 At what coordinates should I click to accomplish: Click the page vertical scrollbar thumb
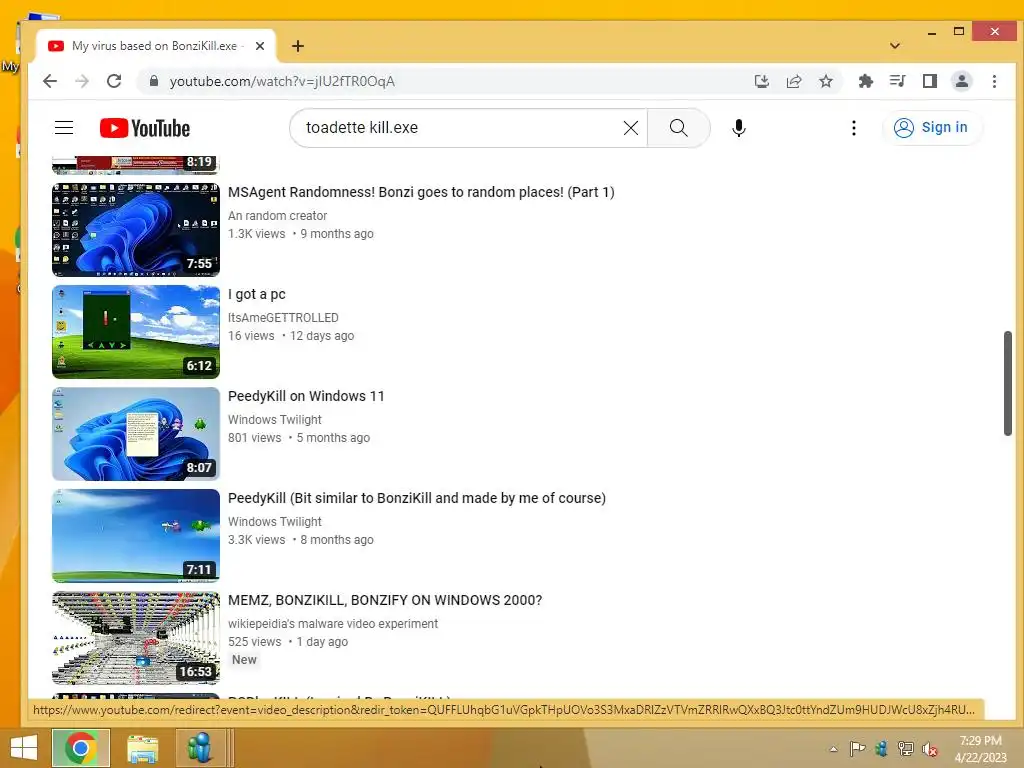(1008, 383)
